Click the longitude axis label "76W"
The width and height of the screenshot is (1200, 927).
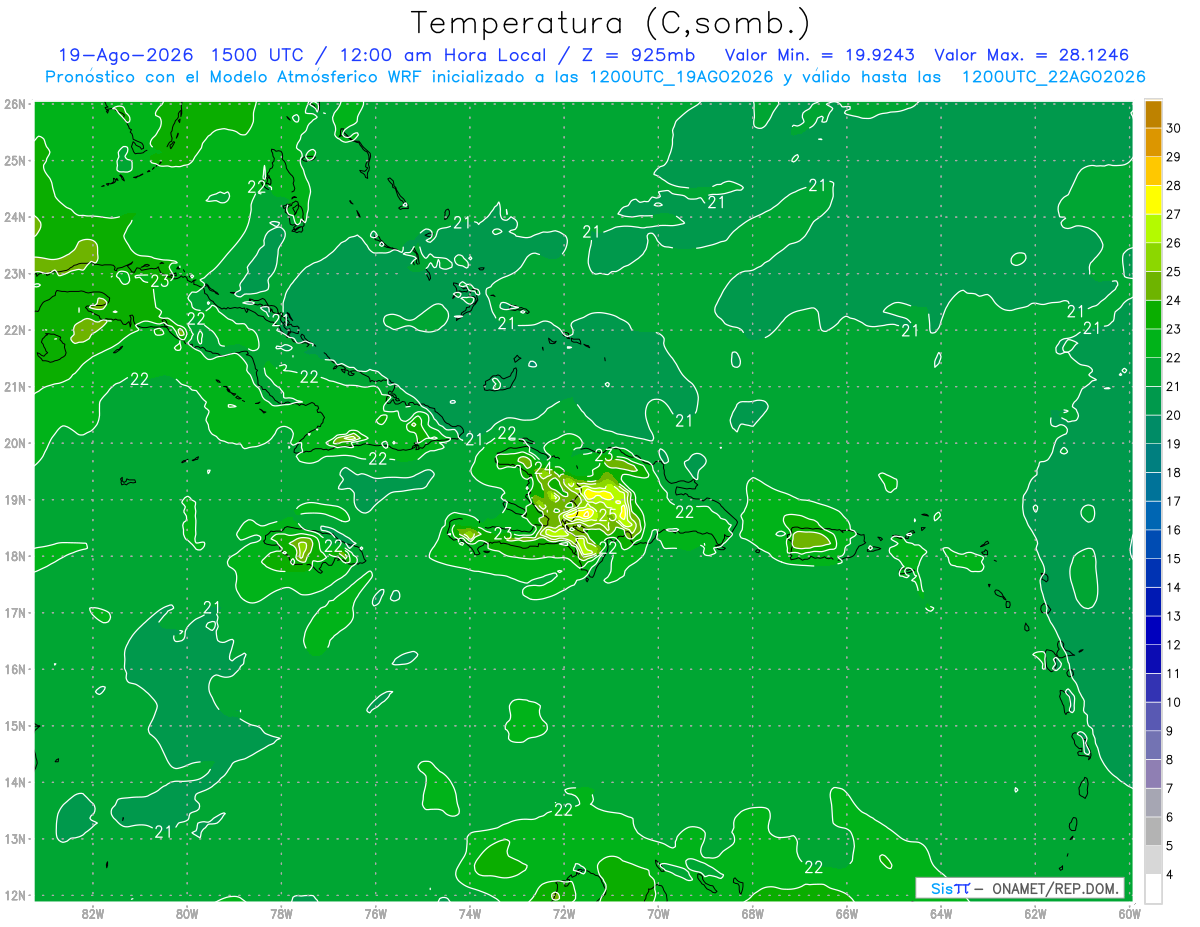pyautogui.click(x=375, y=914)
